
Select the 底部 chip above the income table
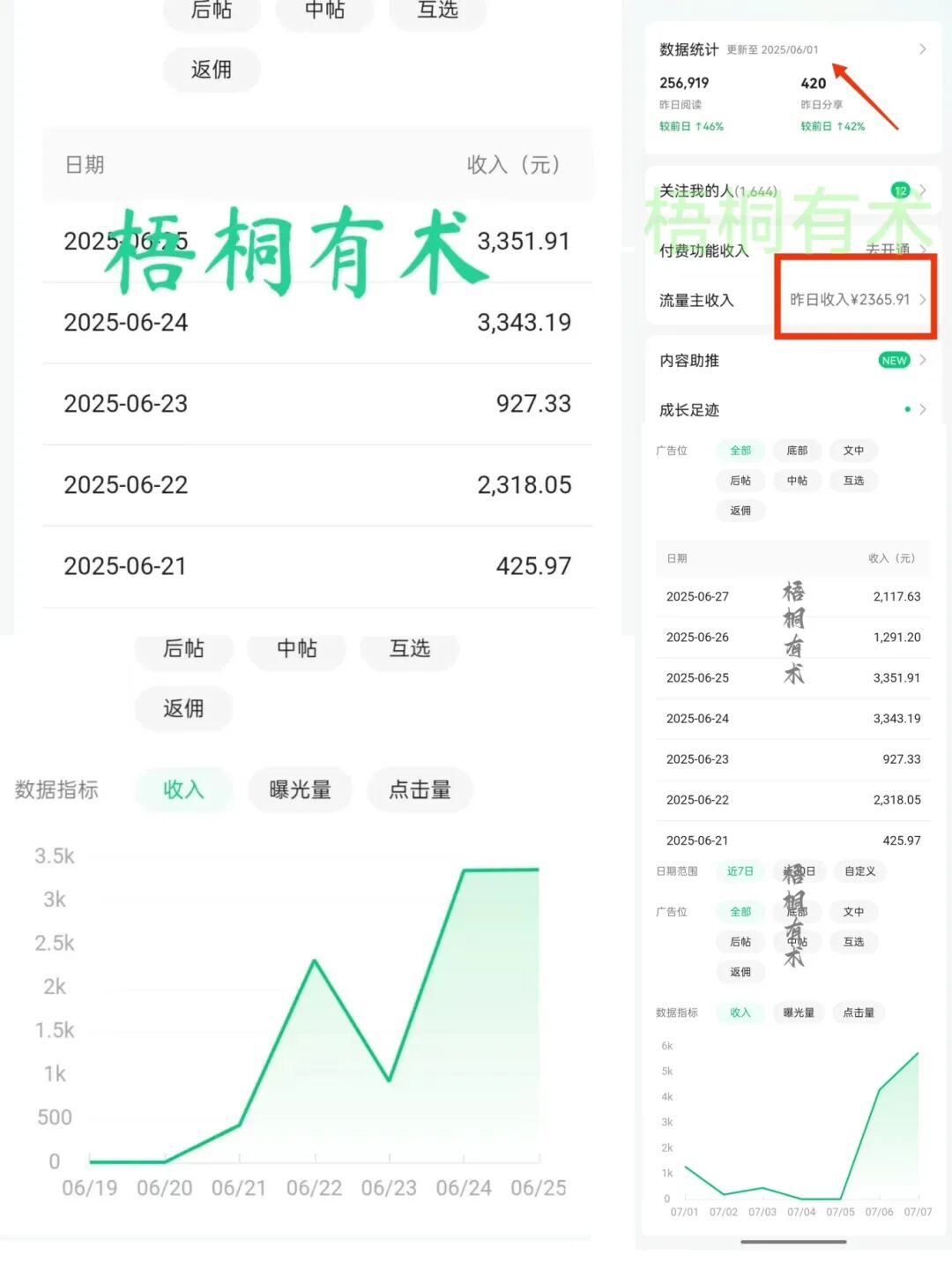(x=797, y=451)
